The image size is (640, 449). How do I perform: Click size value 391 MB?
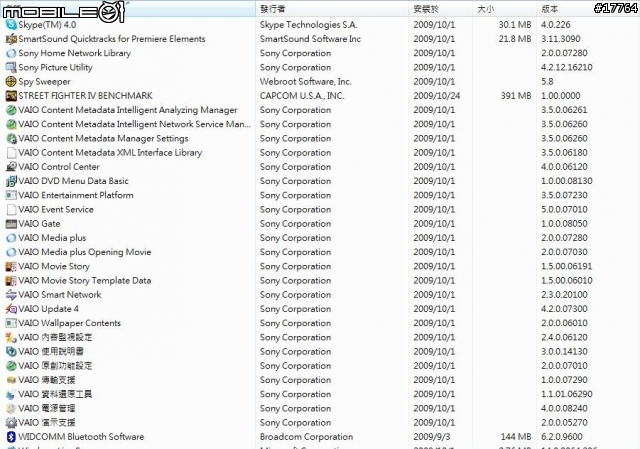click(x=516, y=96)
